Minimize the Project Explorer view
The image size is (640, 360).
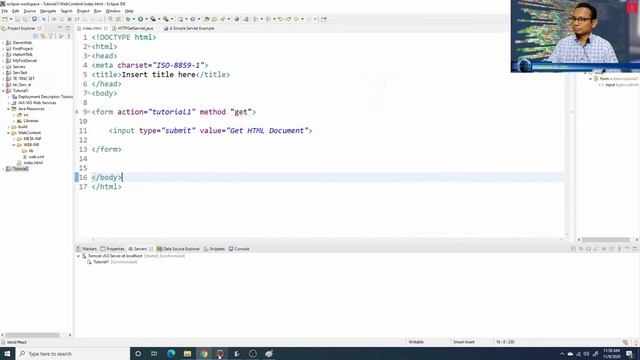[x=60, y=28]
